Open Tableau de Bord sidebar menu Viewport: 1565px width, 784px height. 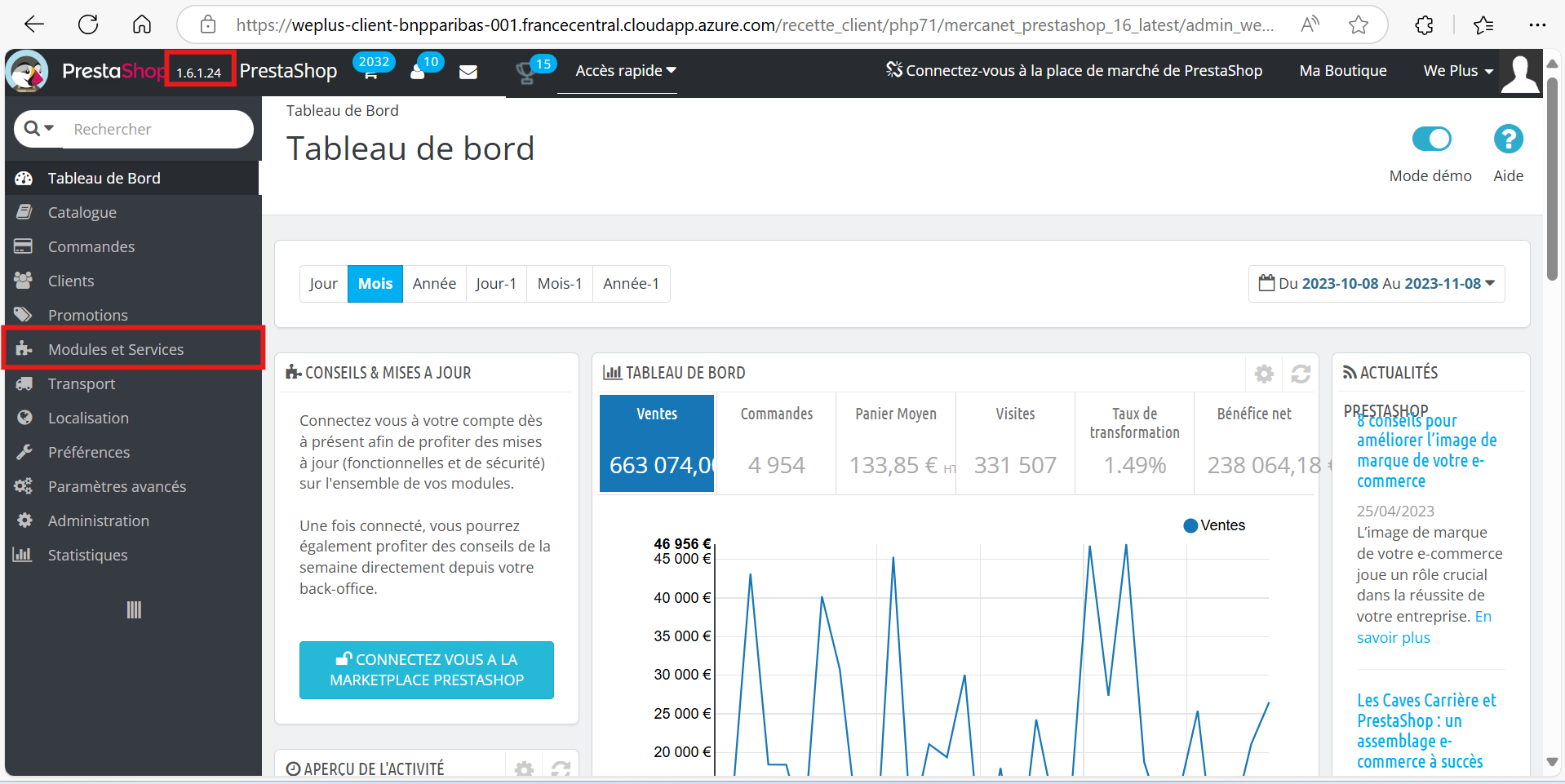[x=132, y=178]
